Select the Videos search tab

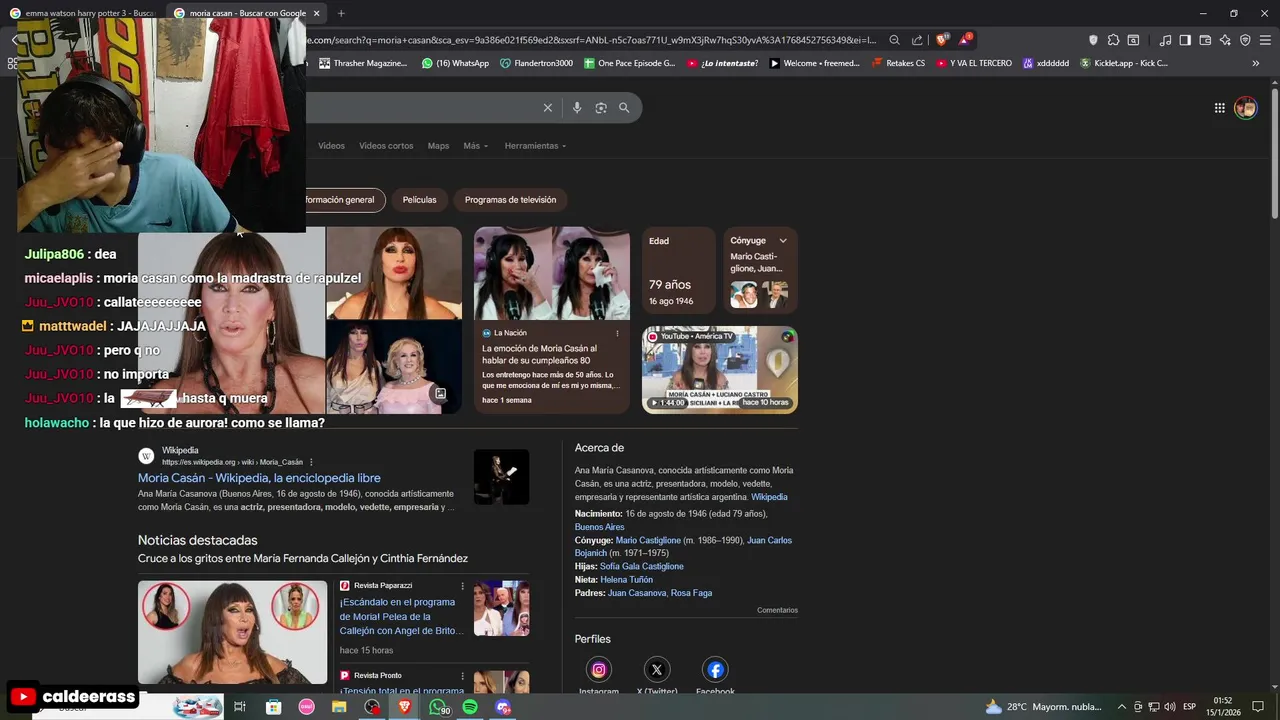331,146
